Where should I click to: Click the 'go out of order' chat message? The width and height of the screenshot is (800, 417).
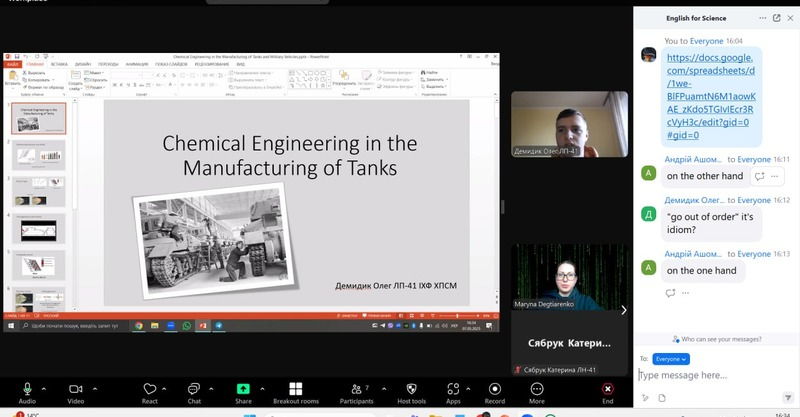[x=710, y=223]
